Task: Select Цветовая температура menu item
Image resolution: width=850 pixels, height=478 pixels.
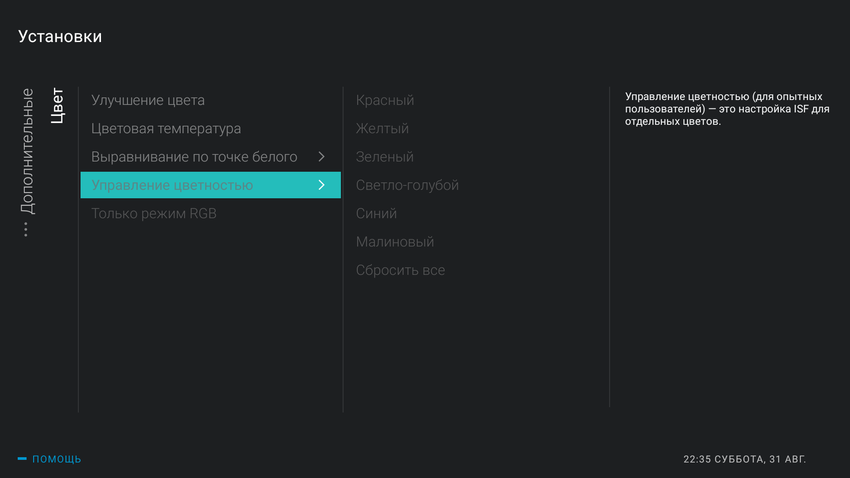Action: coord(166,129)
